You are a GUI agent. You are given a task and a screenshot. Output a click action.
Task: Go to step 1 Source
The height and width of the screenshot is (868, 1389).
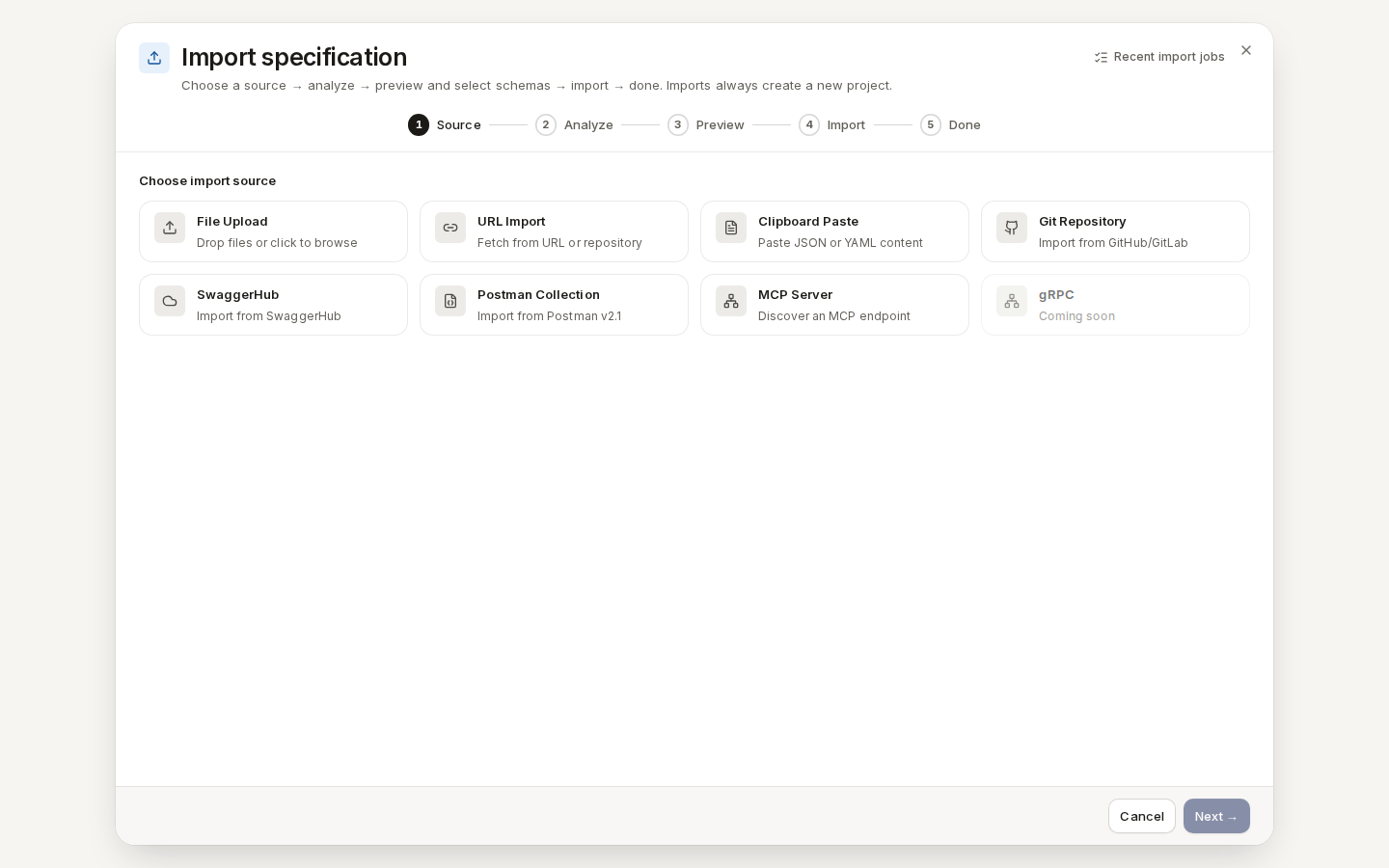[445, 124]
